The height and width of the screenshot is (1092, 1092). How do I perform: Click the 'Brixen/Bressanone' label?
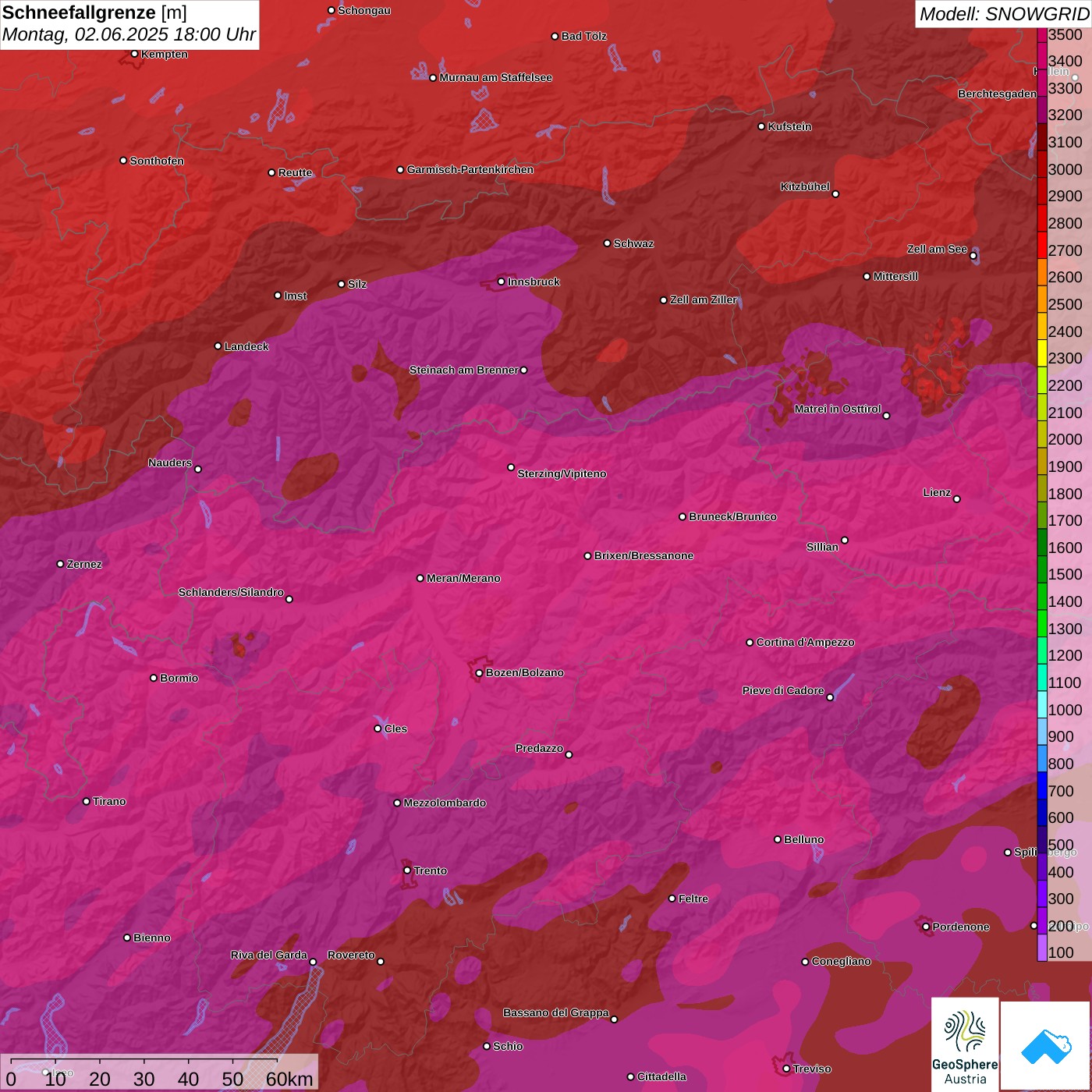643,555
